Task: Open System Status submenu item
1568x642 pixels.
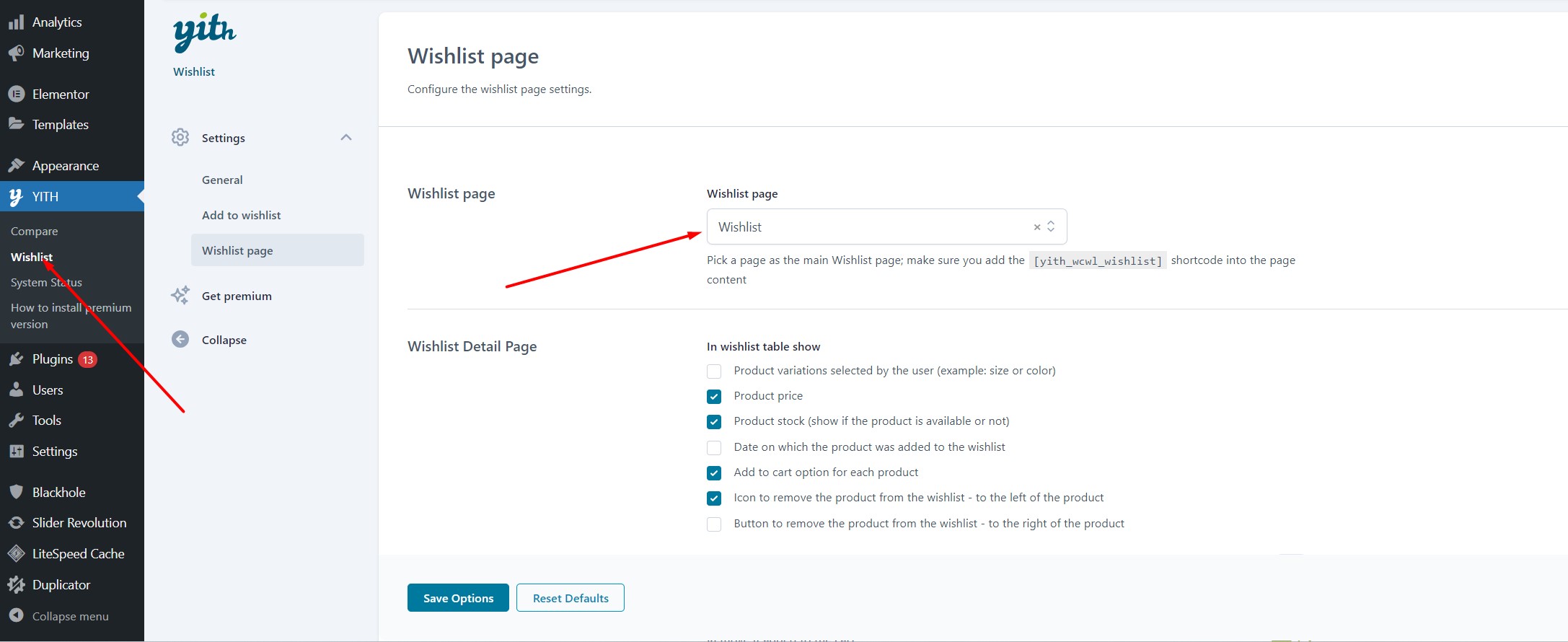Action: pyautogui.click(x=46, y=283)
